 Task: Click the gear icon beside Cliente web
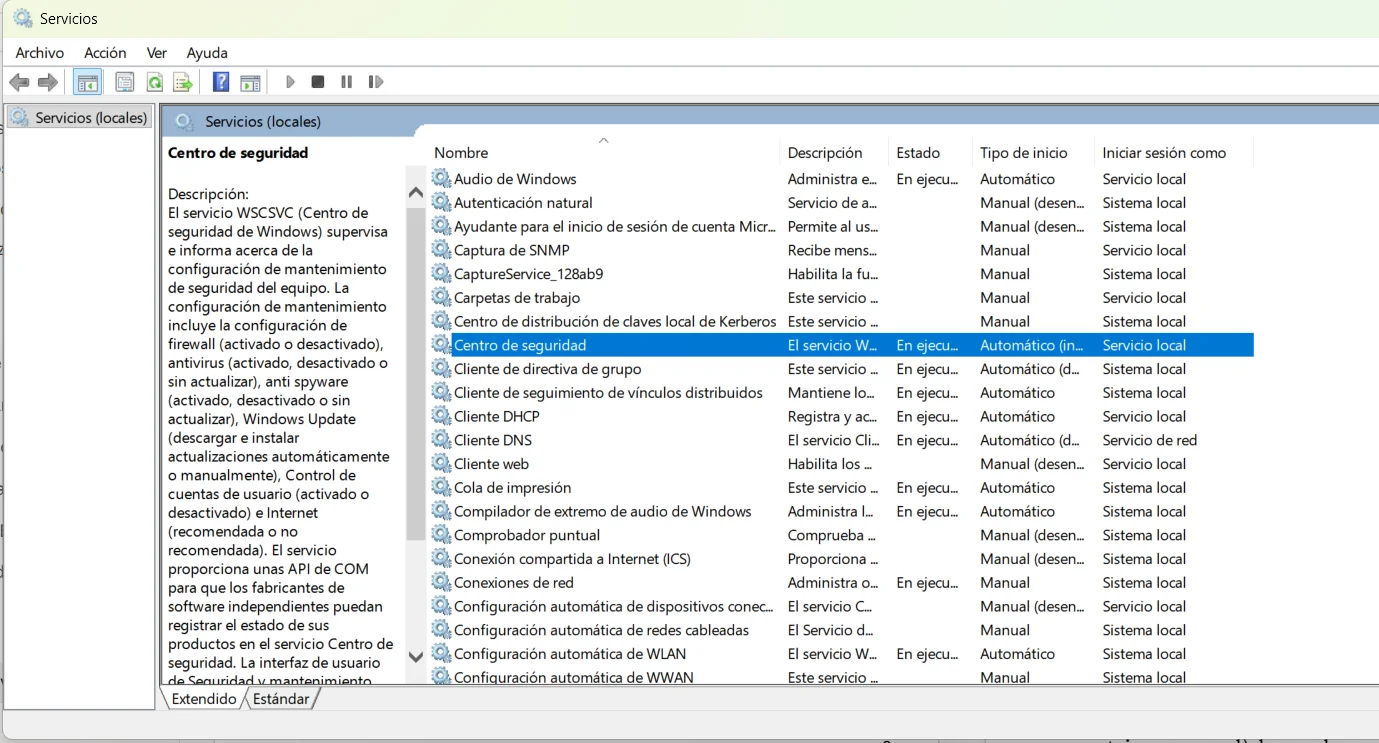[441, 463]
